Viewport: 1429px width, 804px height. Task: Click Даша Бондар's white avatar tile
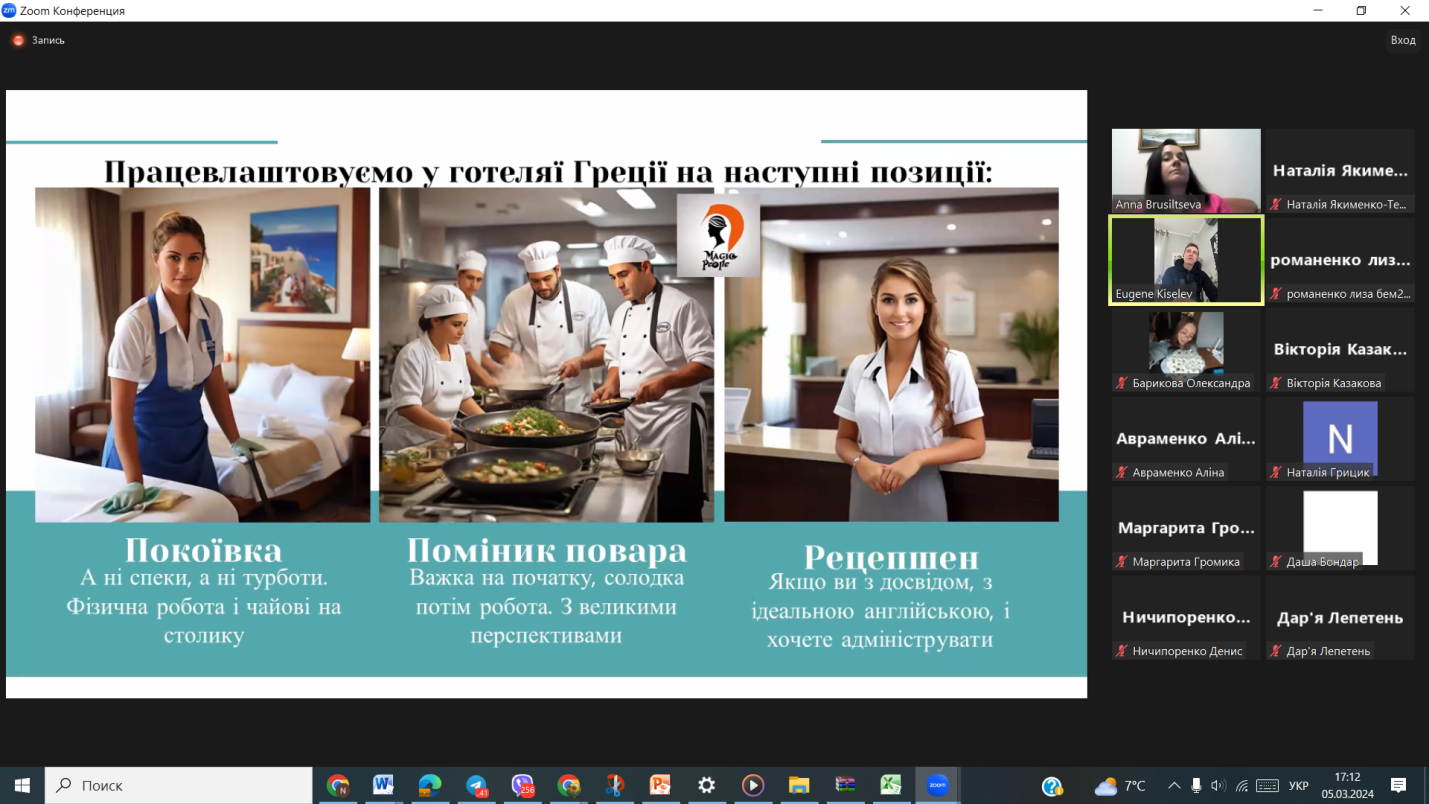[x=1340, y=528]
